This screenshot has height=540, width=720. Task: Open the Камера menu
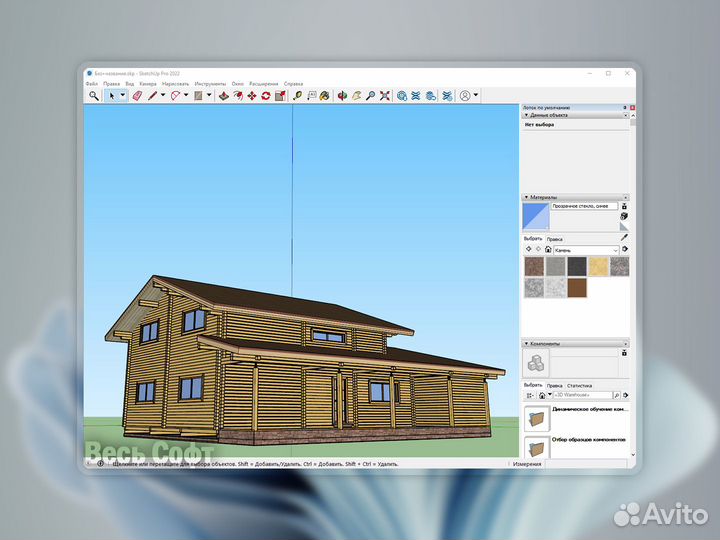(148, 84)
